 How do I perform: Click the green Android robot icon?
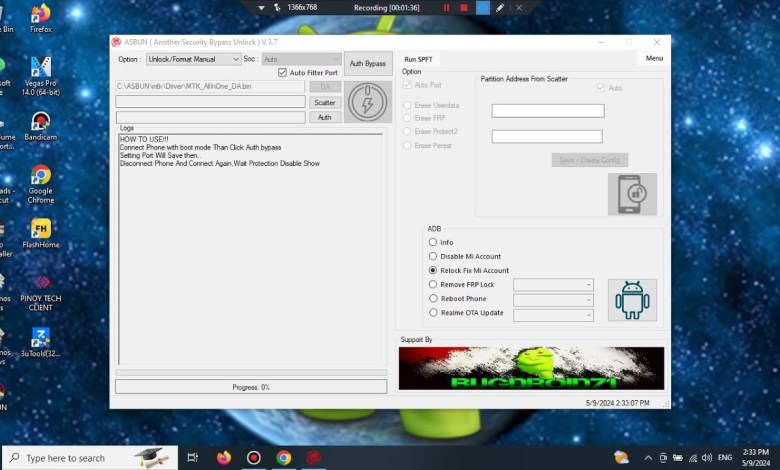(632, 300)
